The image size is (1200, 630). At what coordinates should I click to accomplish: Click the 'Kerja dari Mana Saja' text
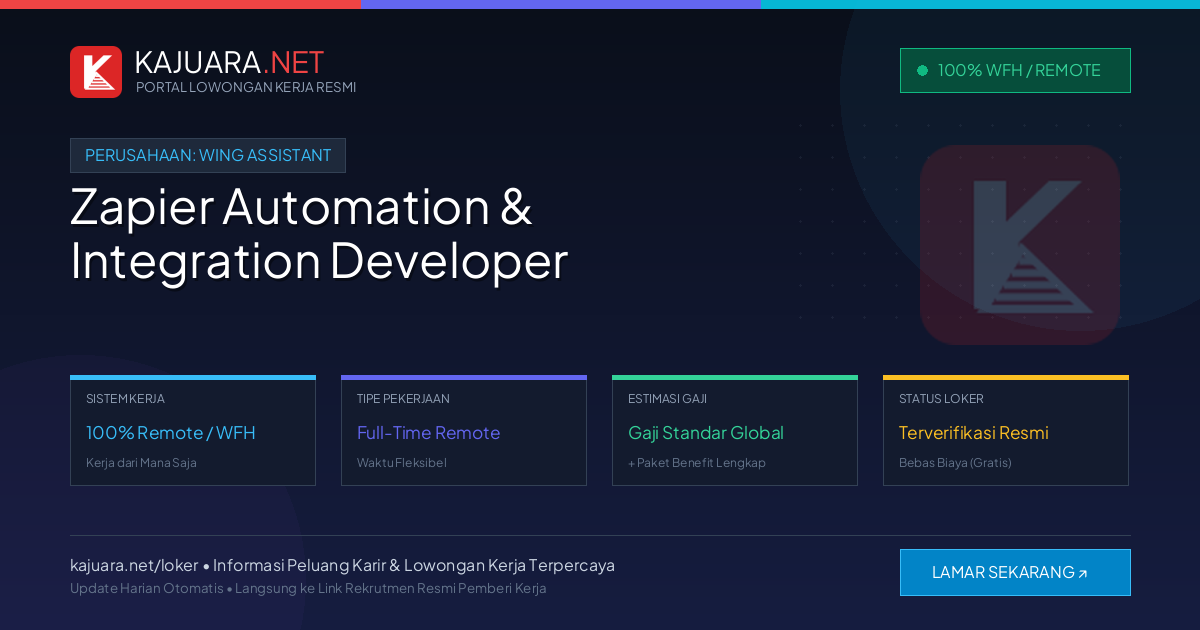(x=141, y=463)
